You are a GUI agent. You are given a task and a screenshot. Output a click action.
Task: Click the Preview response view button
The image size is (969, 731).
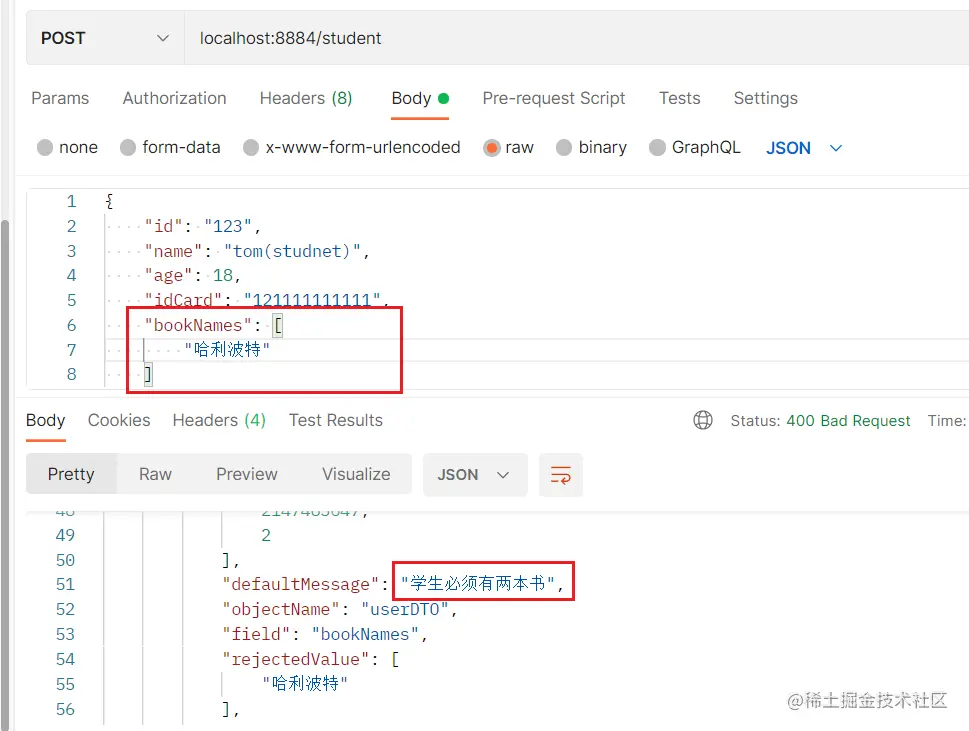247,474
